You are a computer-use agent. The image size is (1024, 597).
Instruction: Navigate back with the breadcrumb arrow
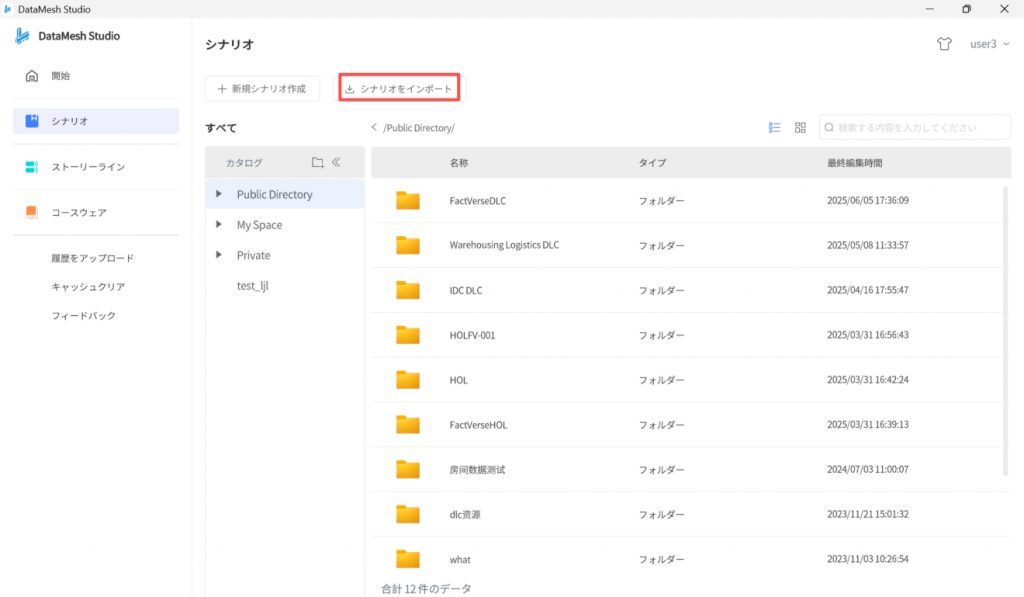pos(374,128)
